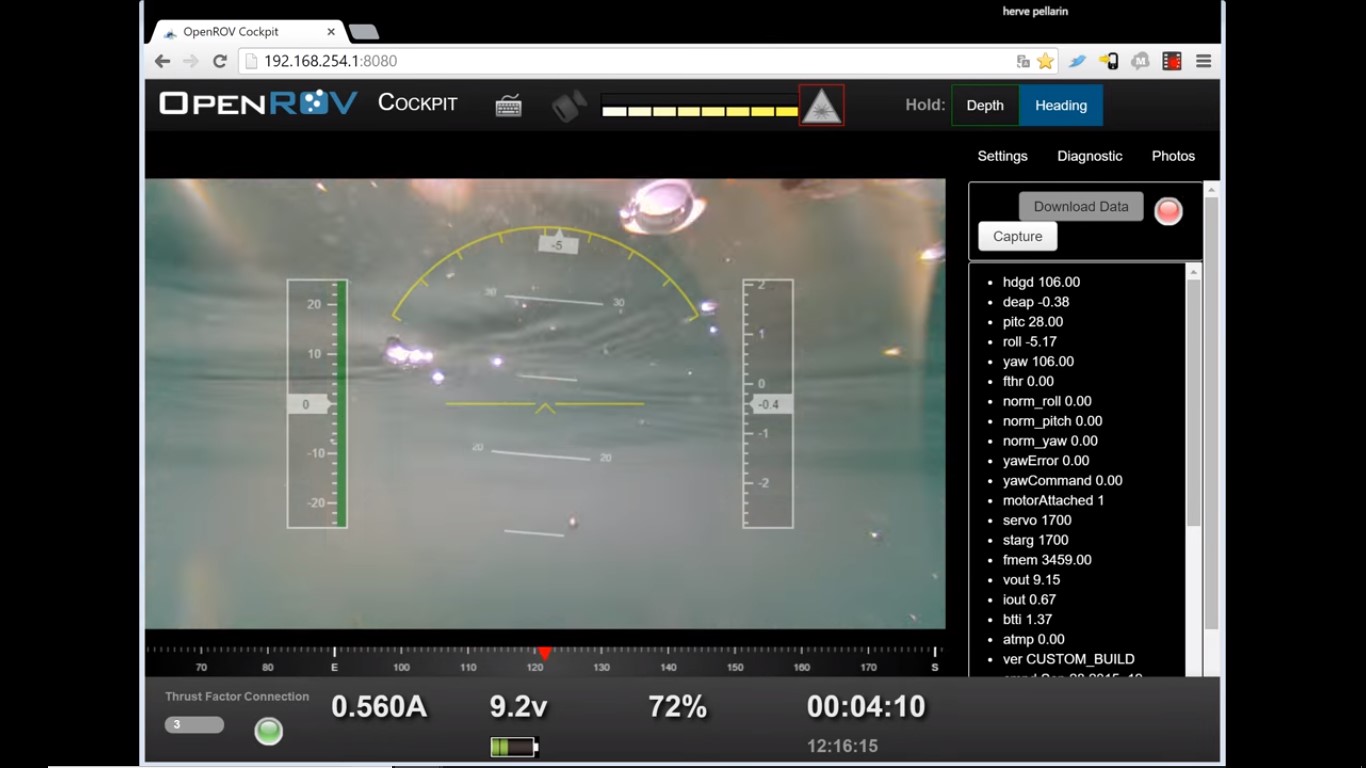1366x768 pixels.
Task: Switch to the Settings tab
Action: click(1001, 156)
